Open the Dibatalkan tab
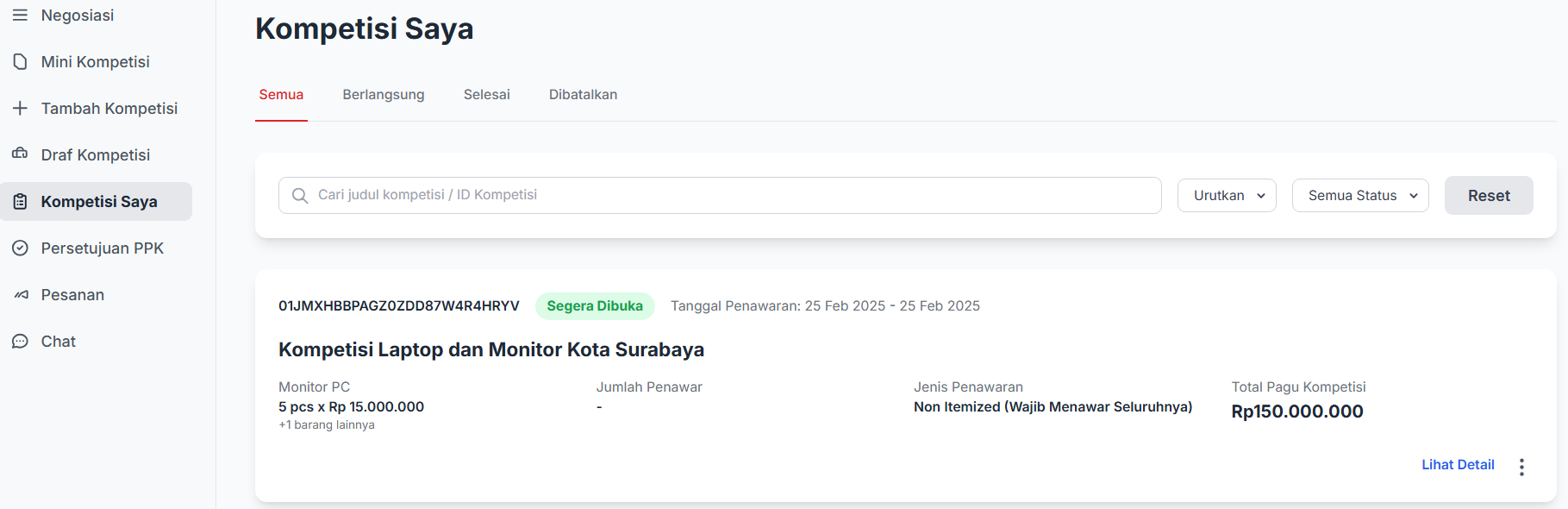Image resolution: width=1568 pixels, height=509 pixels. pos(583,95)
